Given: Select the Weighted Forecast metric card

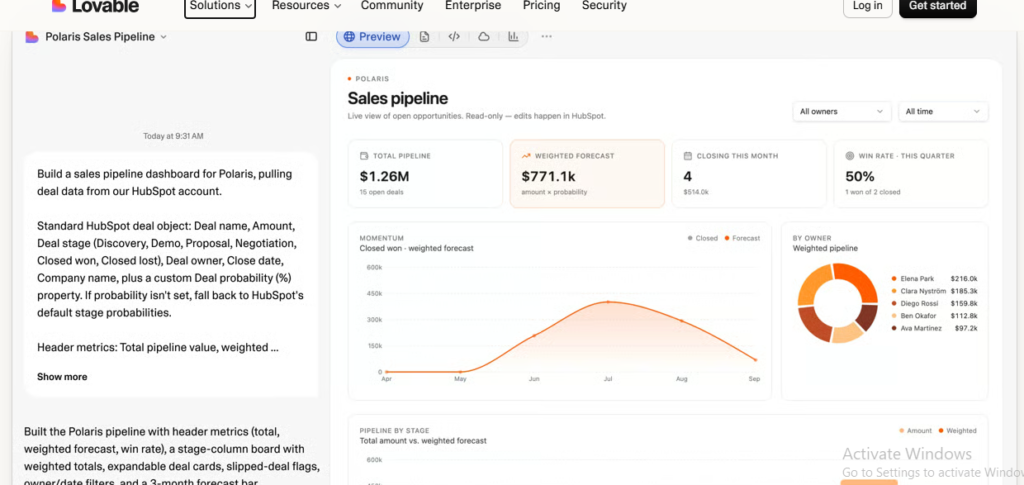Looking at the screenshot, I should [x=587, y=174].
